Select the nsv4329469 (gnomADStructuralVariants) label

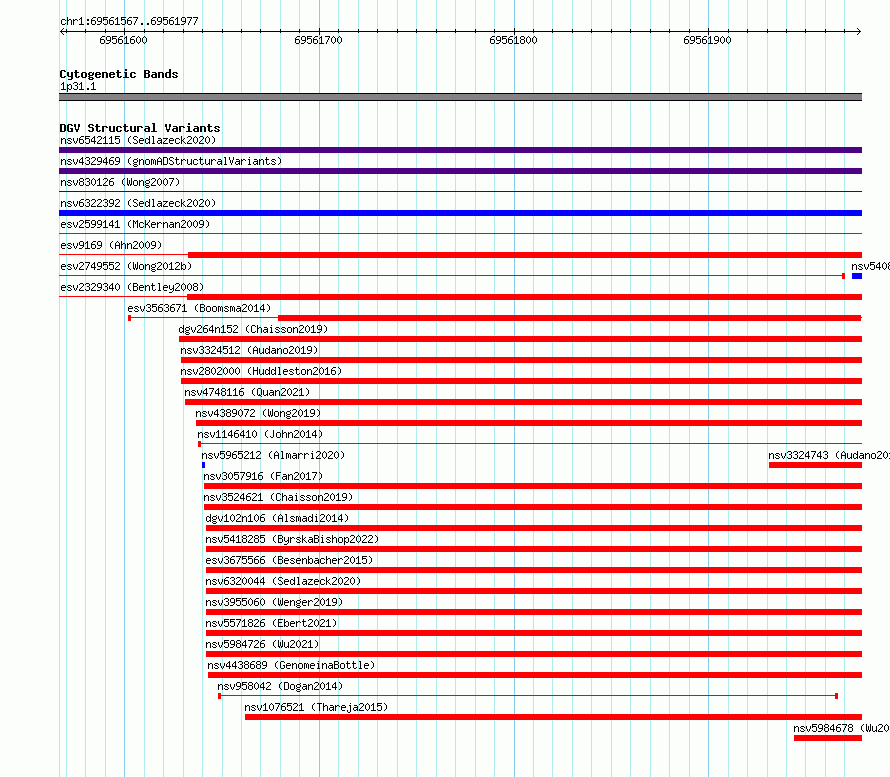(x=171, y=161)
